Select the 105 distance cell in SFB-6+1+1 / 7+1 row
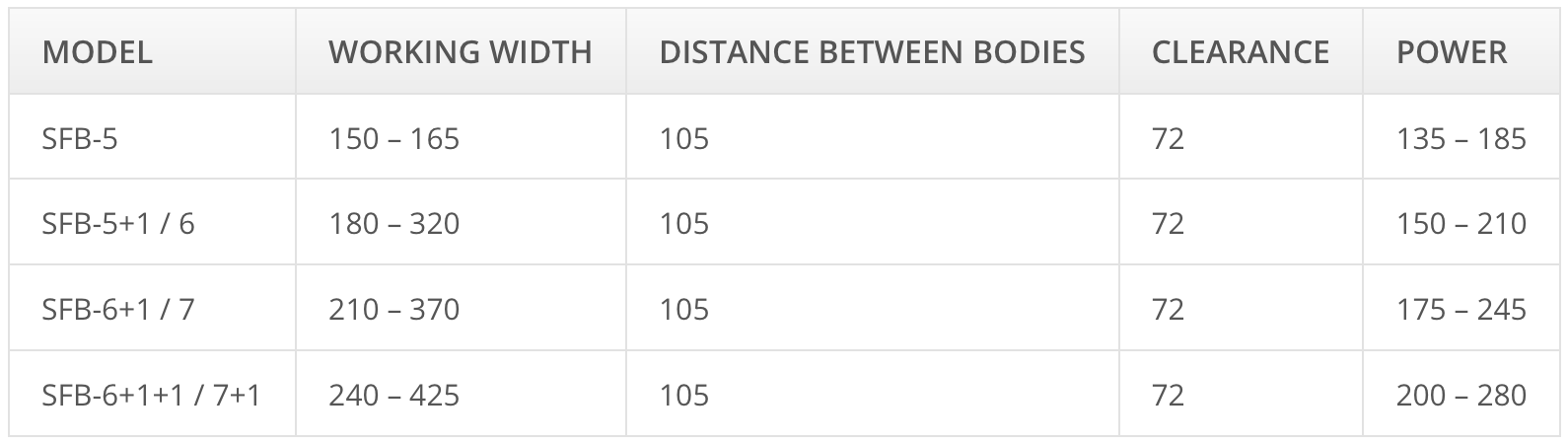The width and height of the screenshot is (1568, 444). [684, 396]
